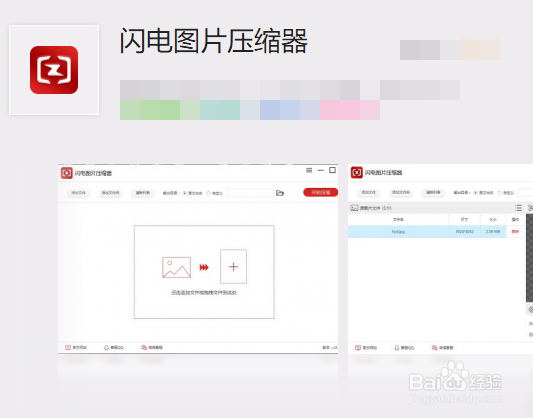This screenshot has height=418, width=533.
Task: Click the red triple-arrow icon in the drop area
Action: click(204, 267)
